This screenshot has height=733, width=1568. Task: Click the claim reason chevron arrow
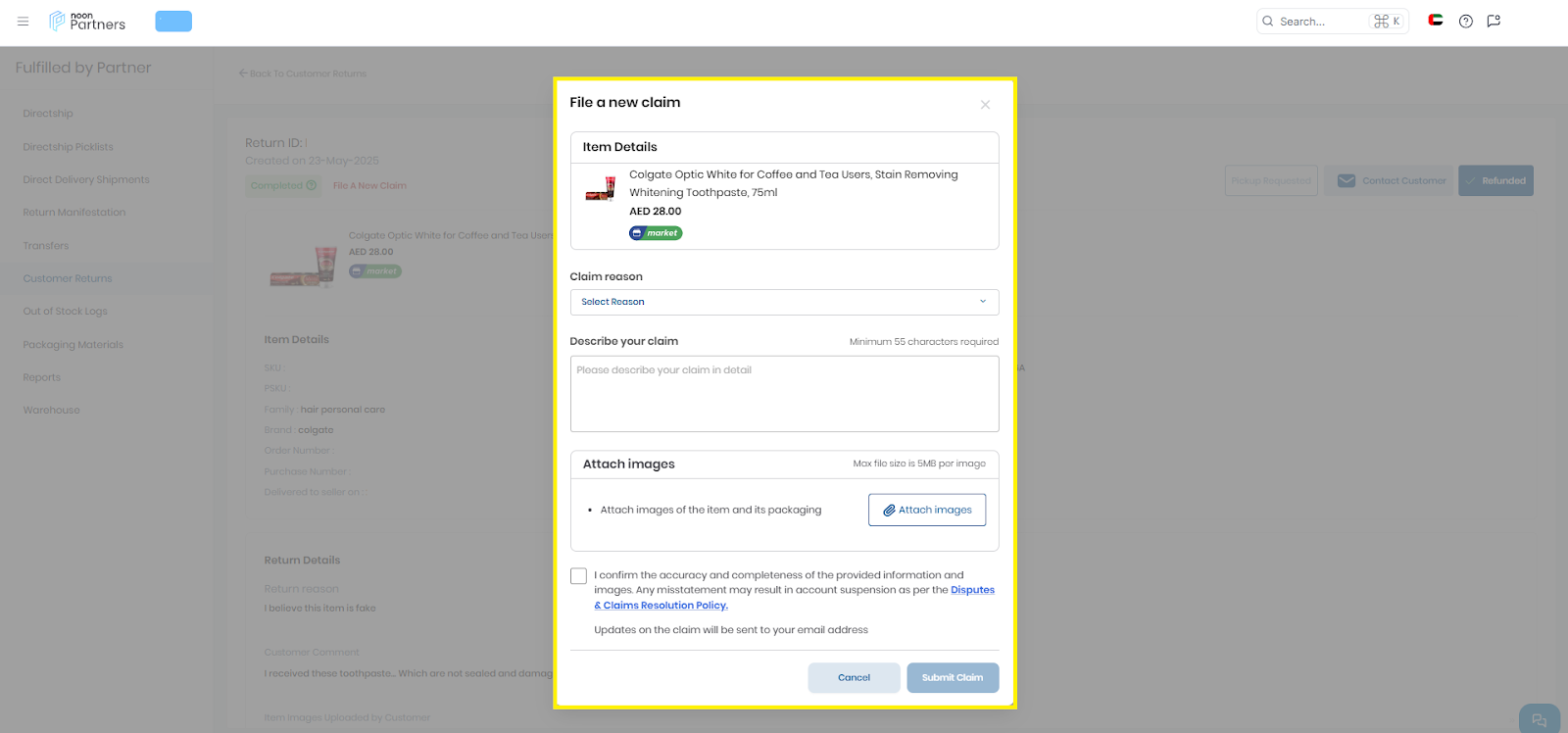[983, 302]
